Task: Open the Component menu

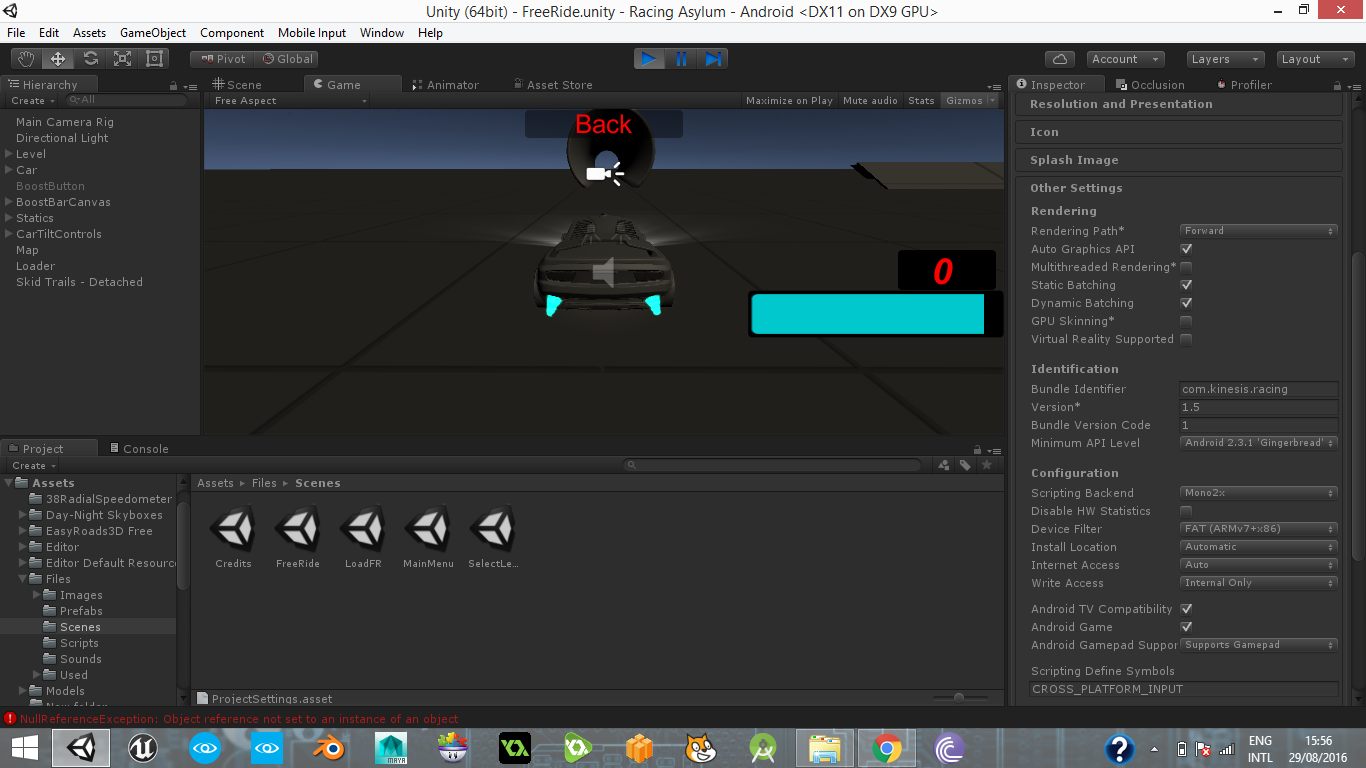Action: pyautogui.click(x=232, y=33)
